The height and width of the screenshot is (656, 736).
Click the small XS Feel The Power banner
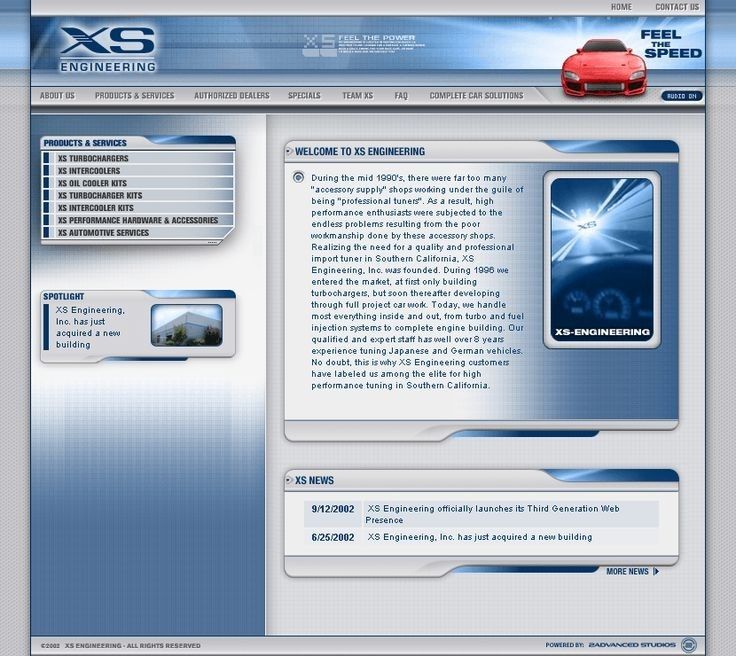[x=359, y=45]
